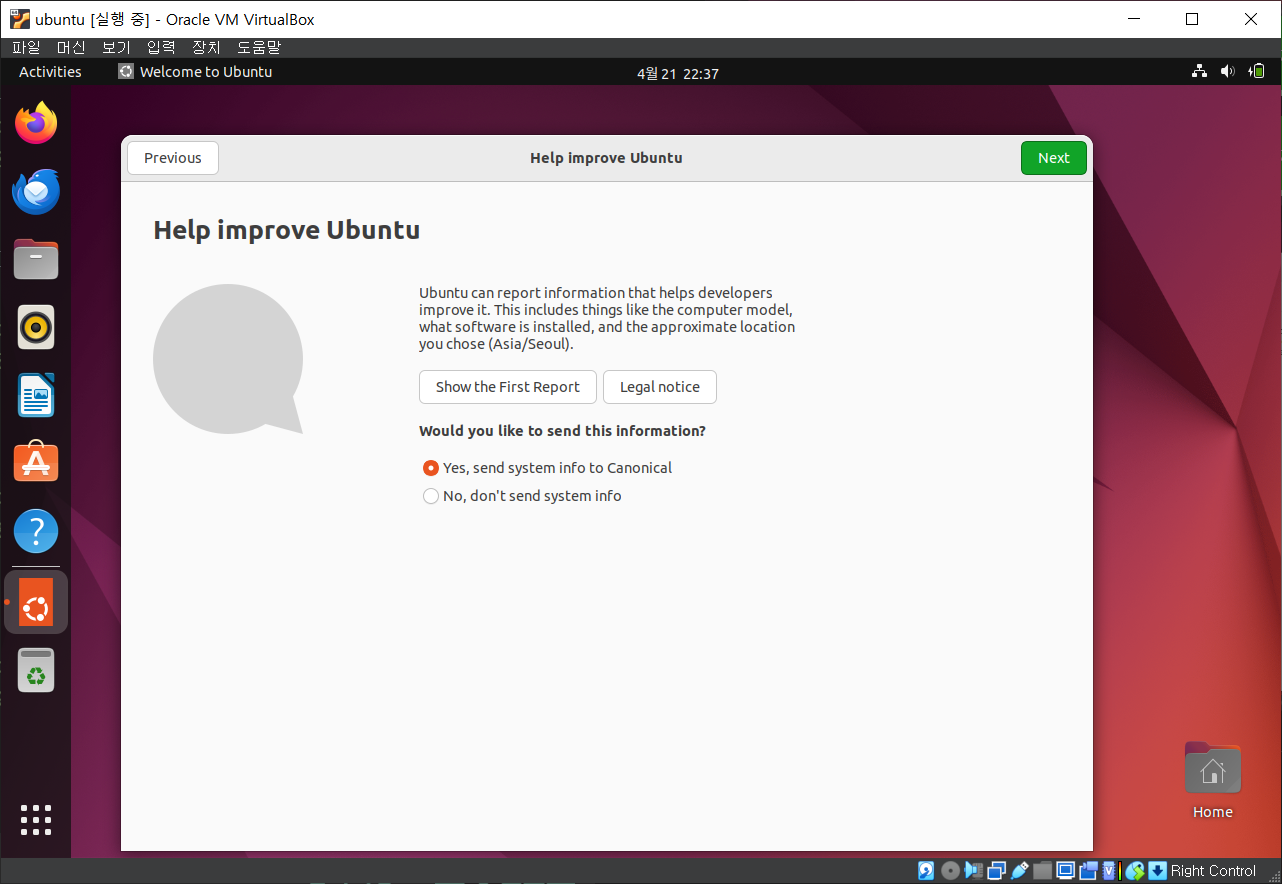Image resolution: width=1282 pixels, height=884 pixels.
Task: Open the clock showing 4월 21 22:37
Action: pos(678,73)
